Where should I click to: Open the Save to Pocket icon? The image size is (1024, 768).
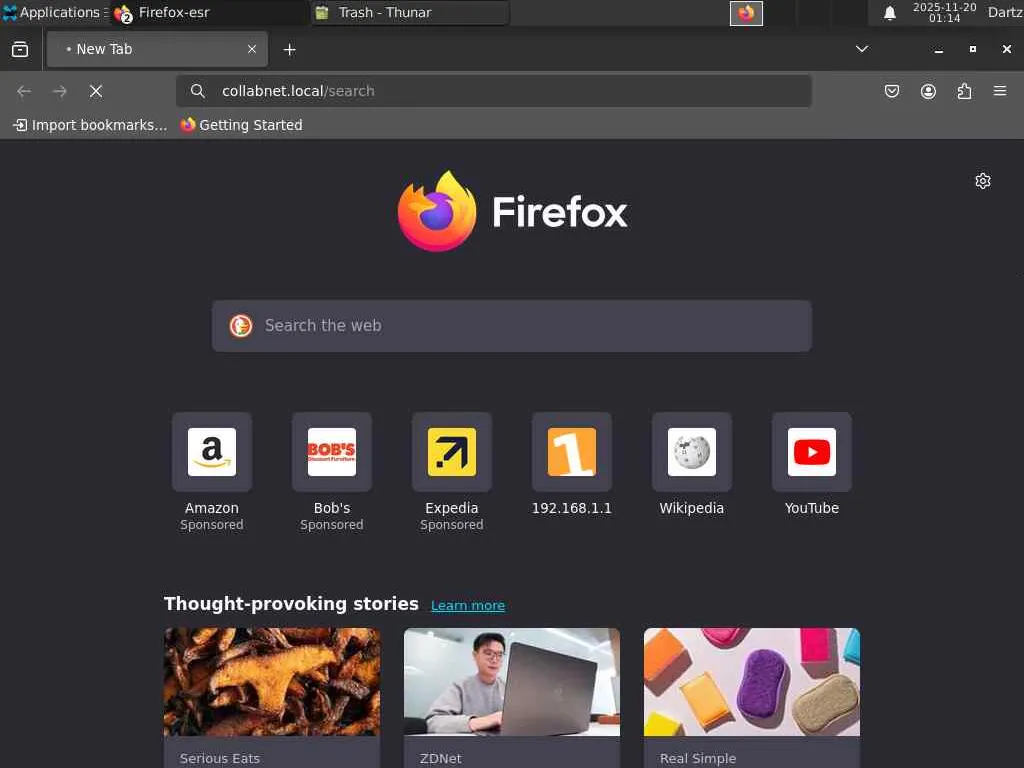pos(891,91)
